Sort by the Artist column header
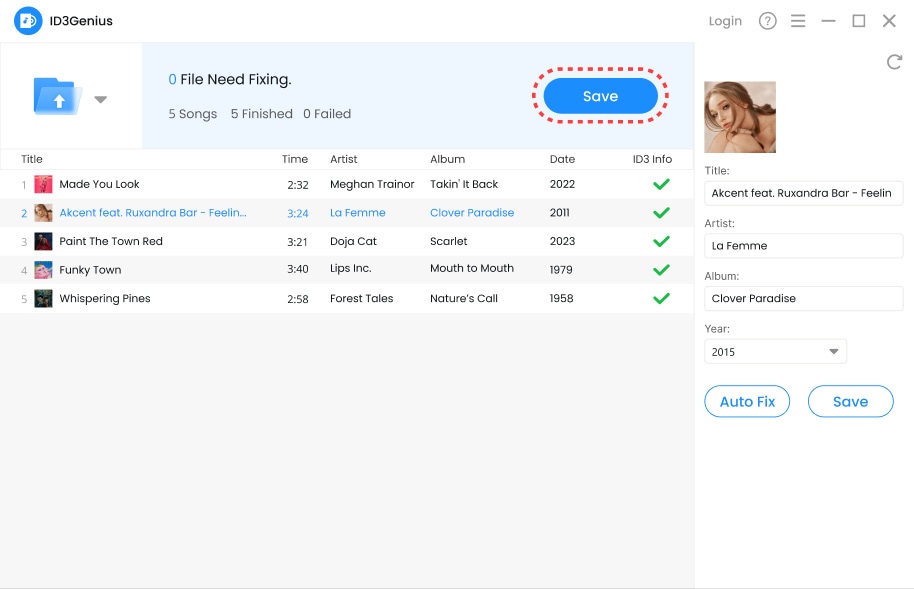 point(343,159)
